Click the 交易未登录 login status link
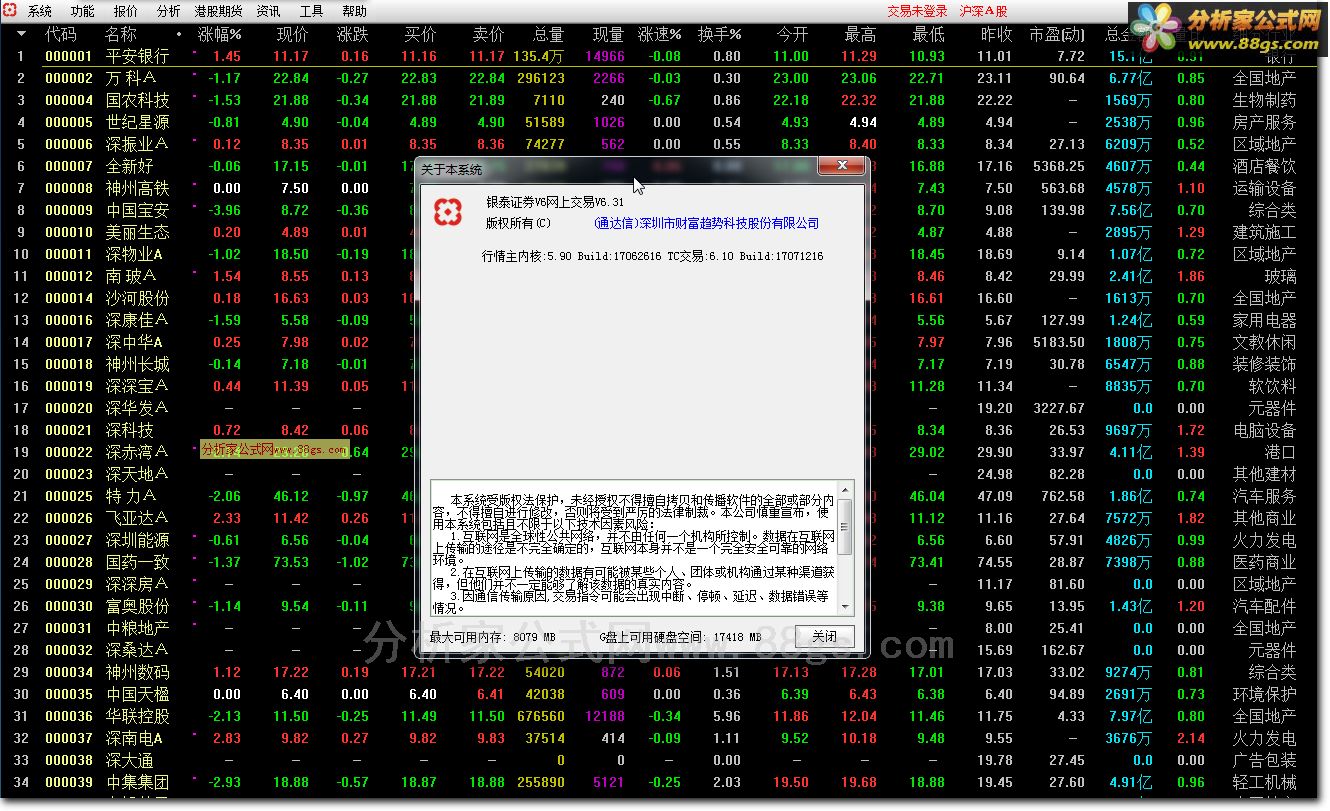Image resolution: width=1330 pixels, height=811 pixels. (x=918, y=11)
